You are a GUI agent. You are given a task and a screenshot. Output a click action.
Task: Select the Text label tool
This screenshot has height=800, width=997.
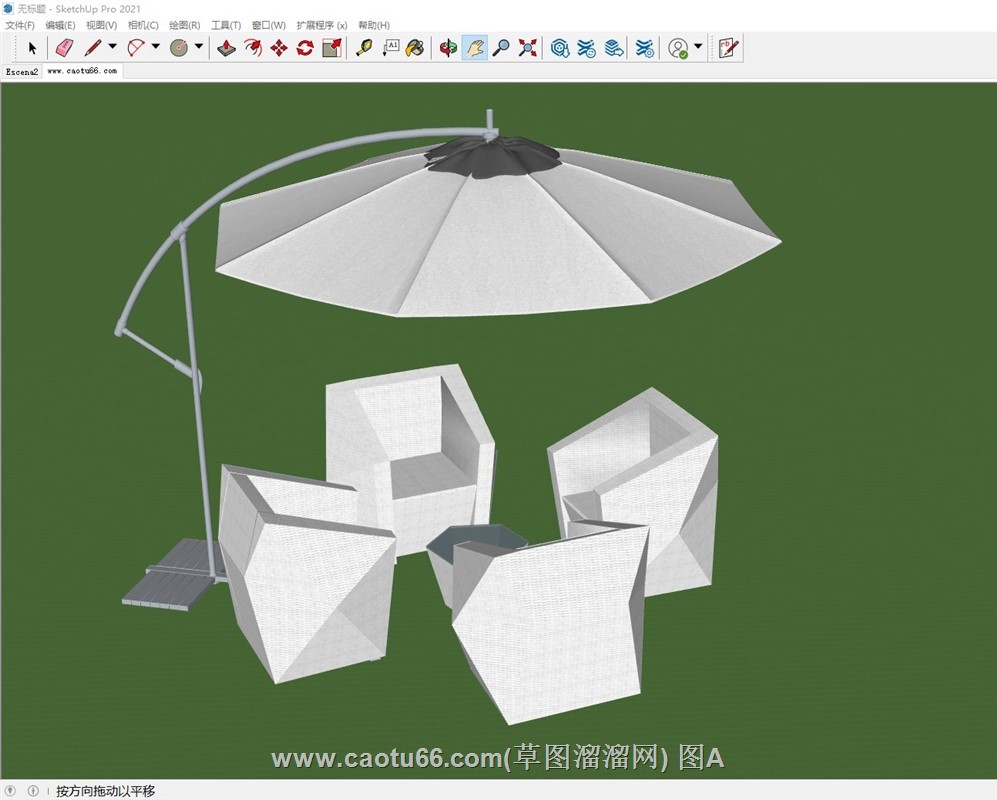[x=390, y=48]
